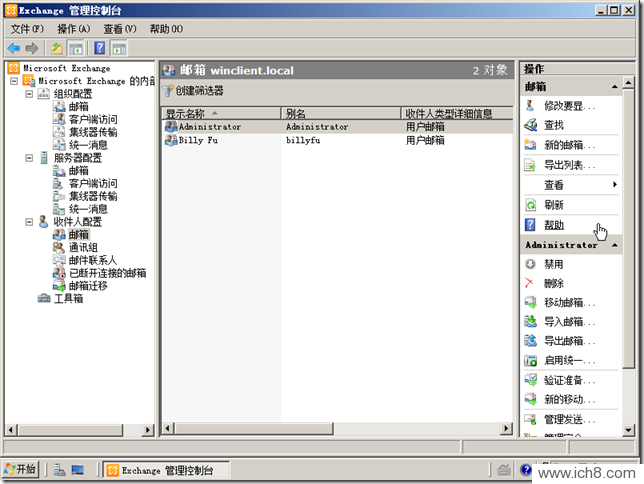644x484 pixels.
Task: Click the 新的移动 action
Action: (x=570, y=399)
